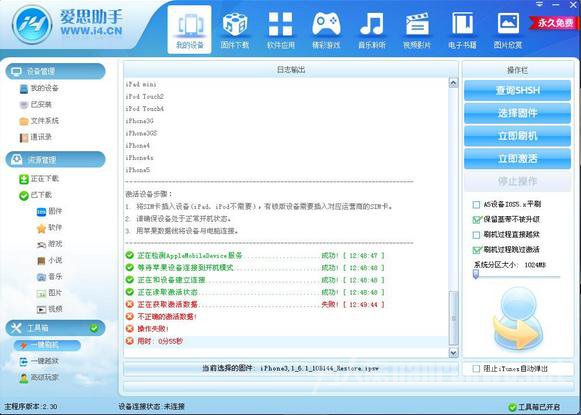Select the 电子书籍 e-book icon
The image size is (581, 415).
pyautogui.click(x=462, y=30)
